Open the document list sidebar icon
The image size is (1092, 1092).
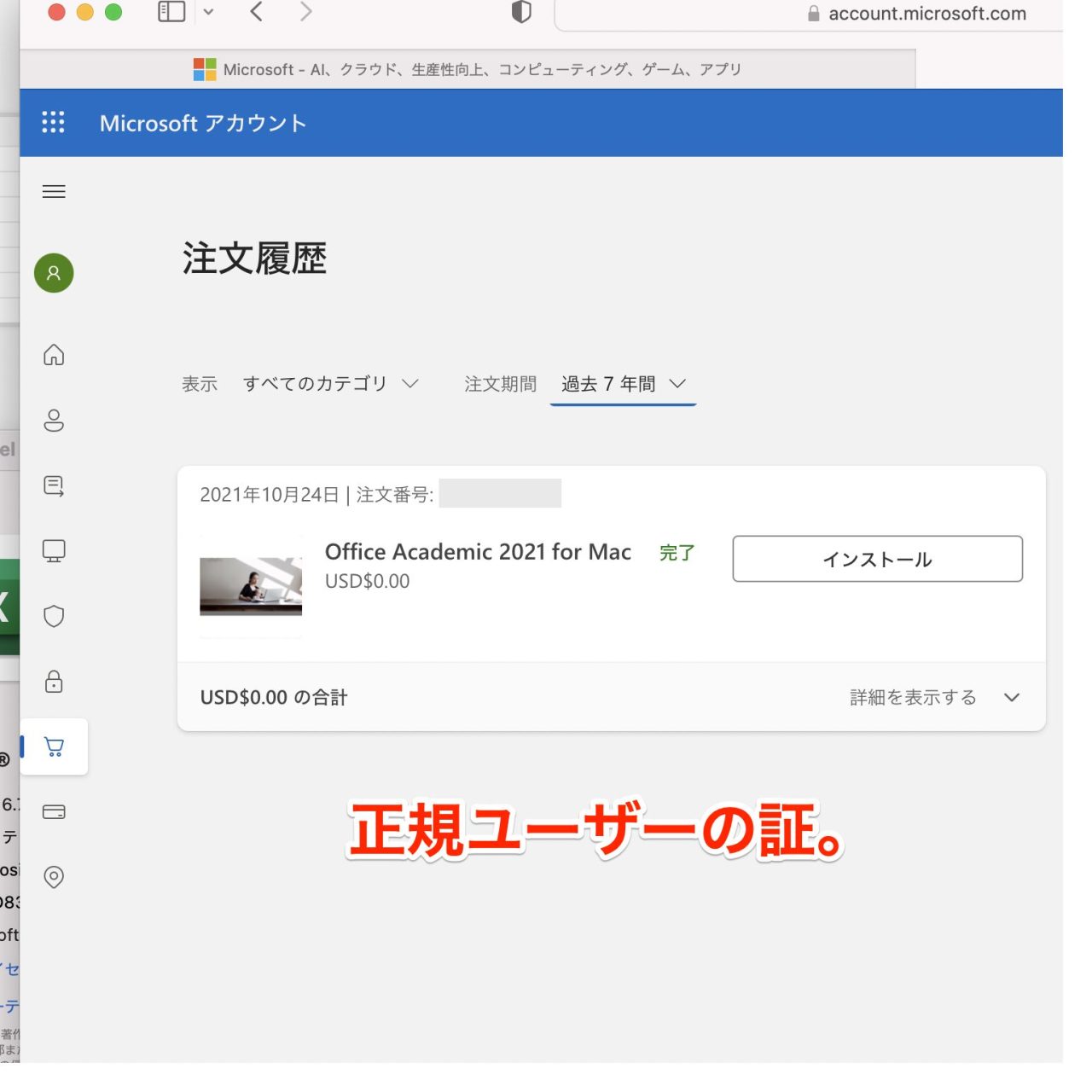(54, 485)
